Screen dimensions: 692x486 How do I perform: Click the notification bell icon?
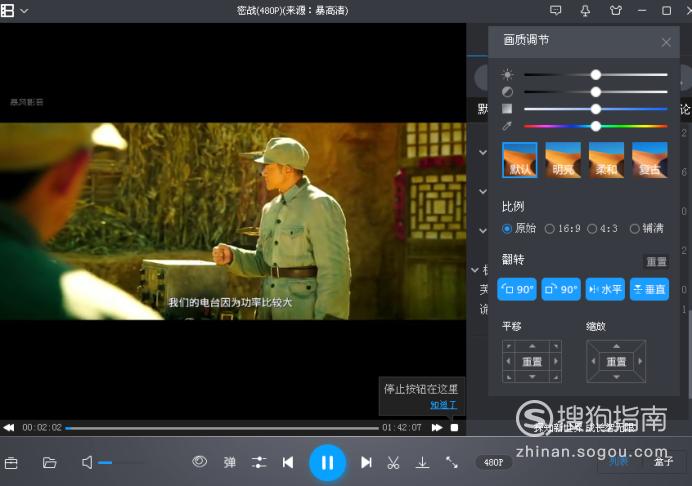[585, 10]
